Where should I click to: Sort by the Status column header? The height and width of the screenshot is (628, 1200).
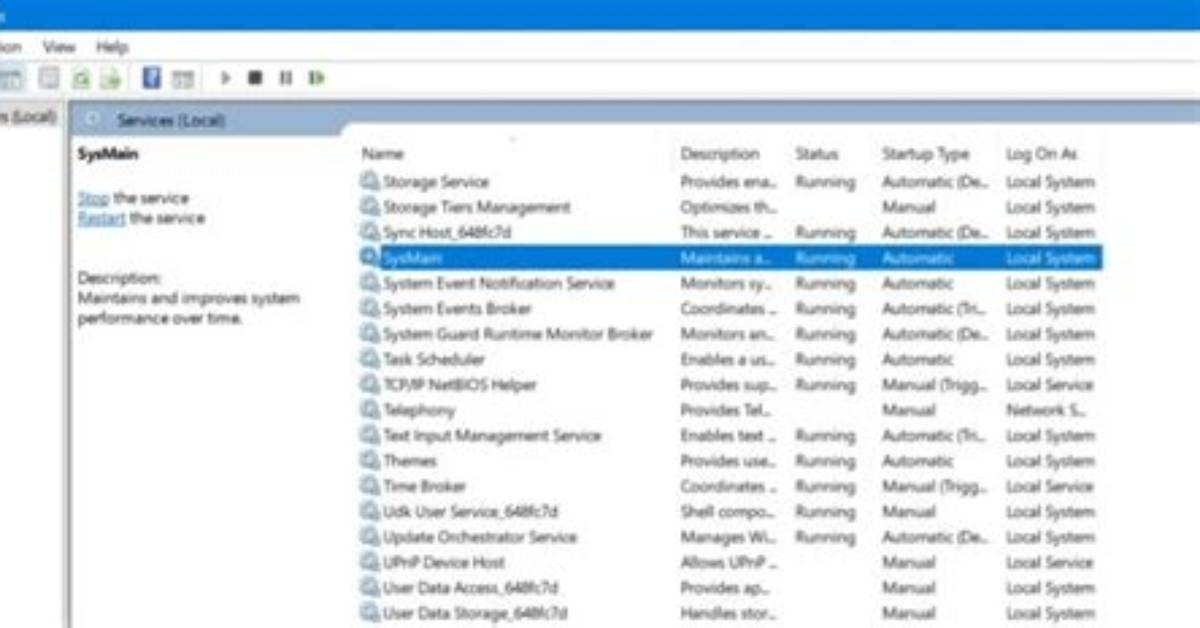pos(817,154)
